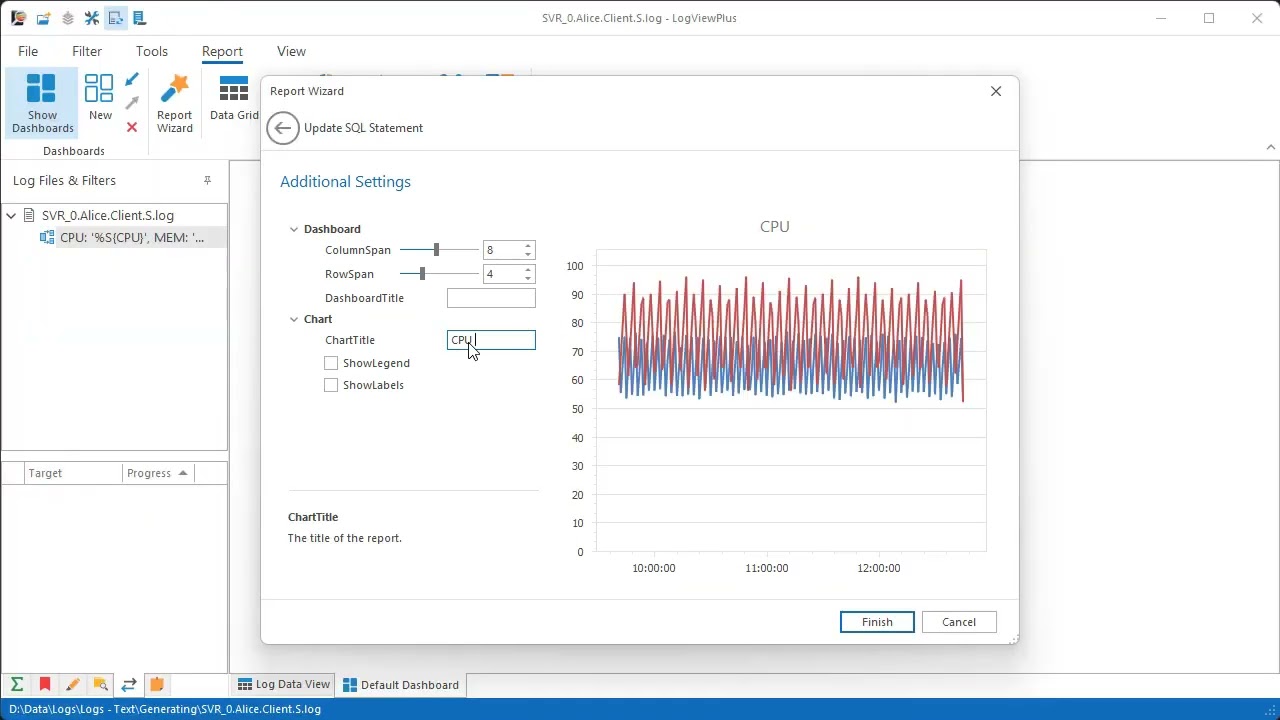Image resolution: width=1280 pixels, height=720 pixels.
Task: Collapse the ribbon with the chevron arrow
Action: pos(1271,147)
